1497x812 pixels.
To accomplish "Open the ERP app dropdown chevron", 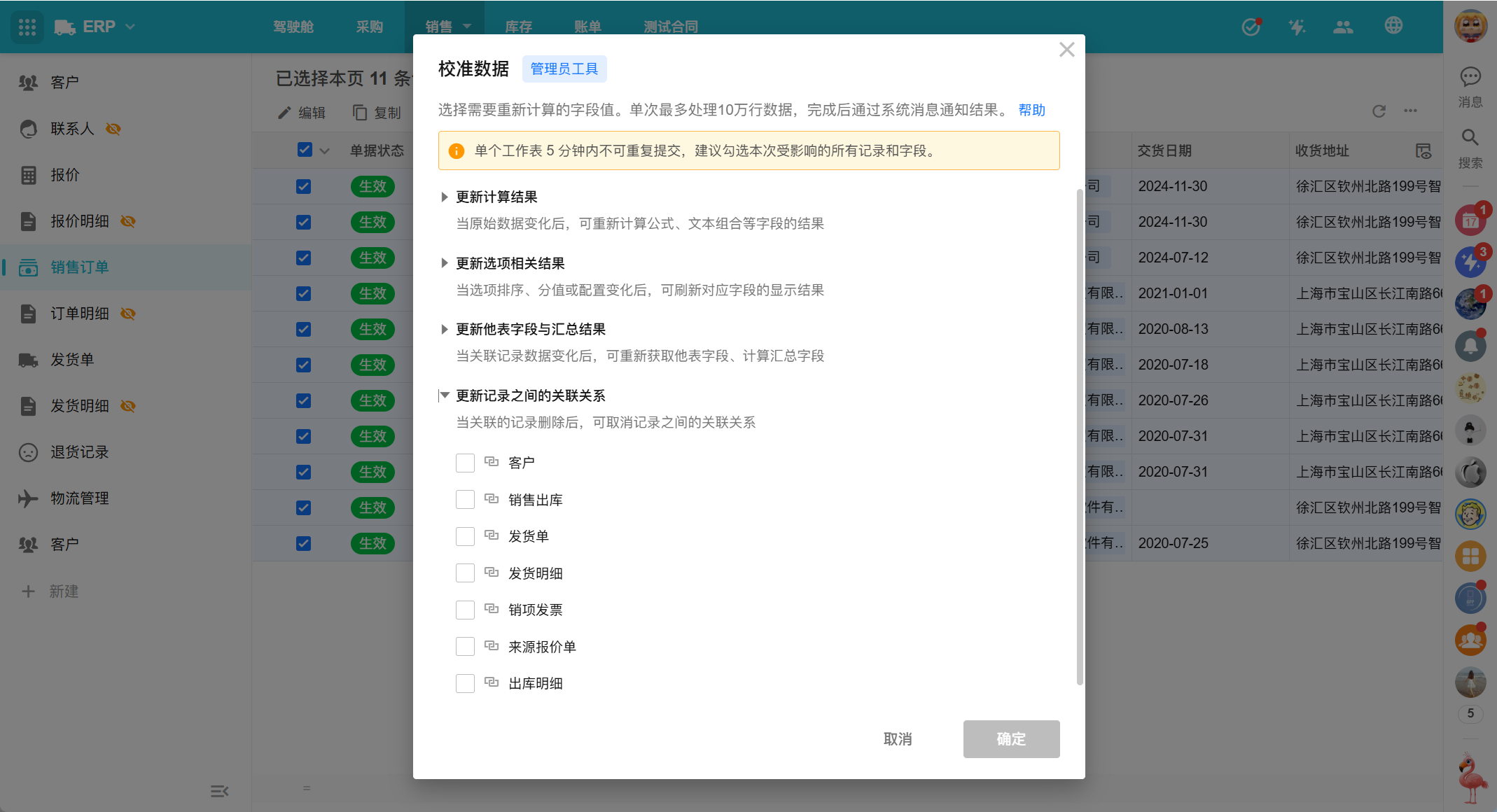I will pos(130,27).
